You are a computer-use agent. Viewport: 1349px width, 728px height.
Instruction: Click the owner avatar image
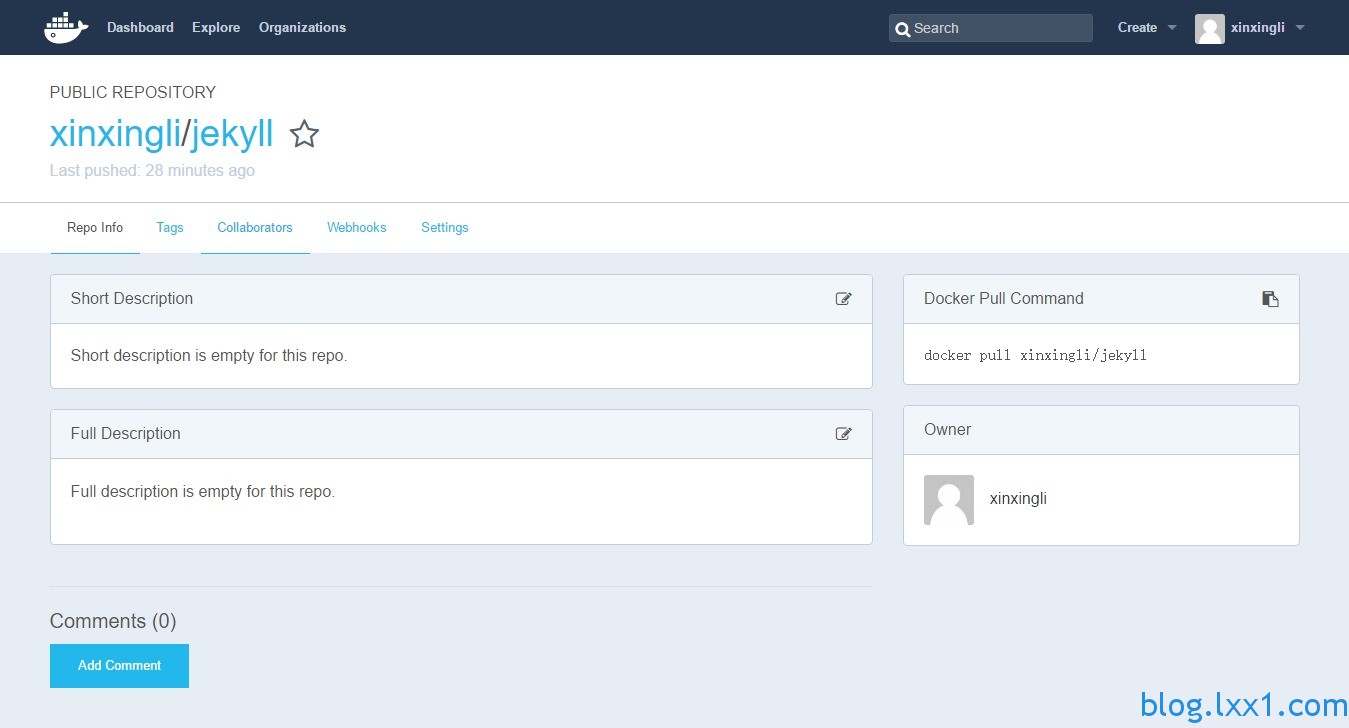[949, 500]
